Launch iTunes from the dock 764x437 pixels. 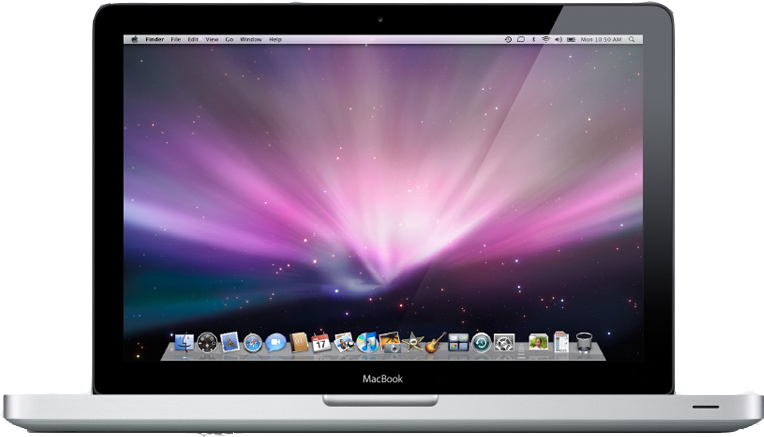[367, 343]
